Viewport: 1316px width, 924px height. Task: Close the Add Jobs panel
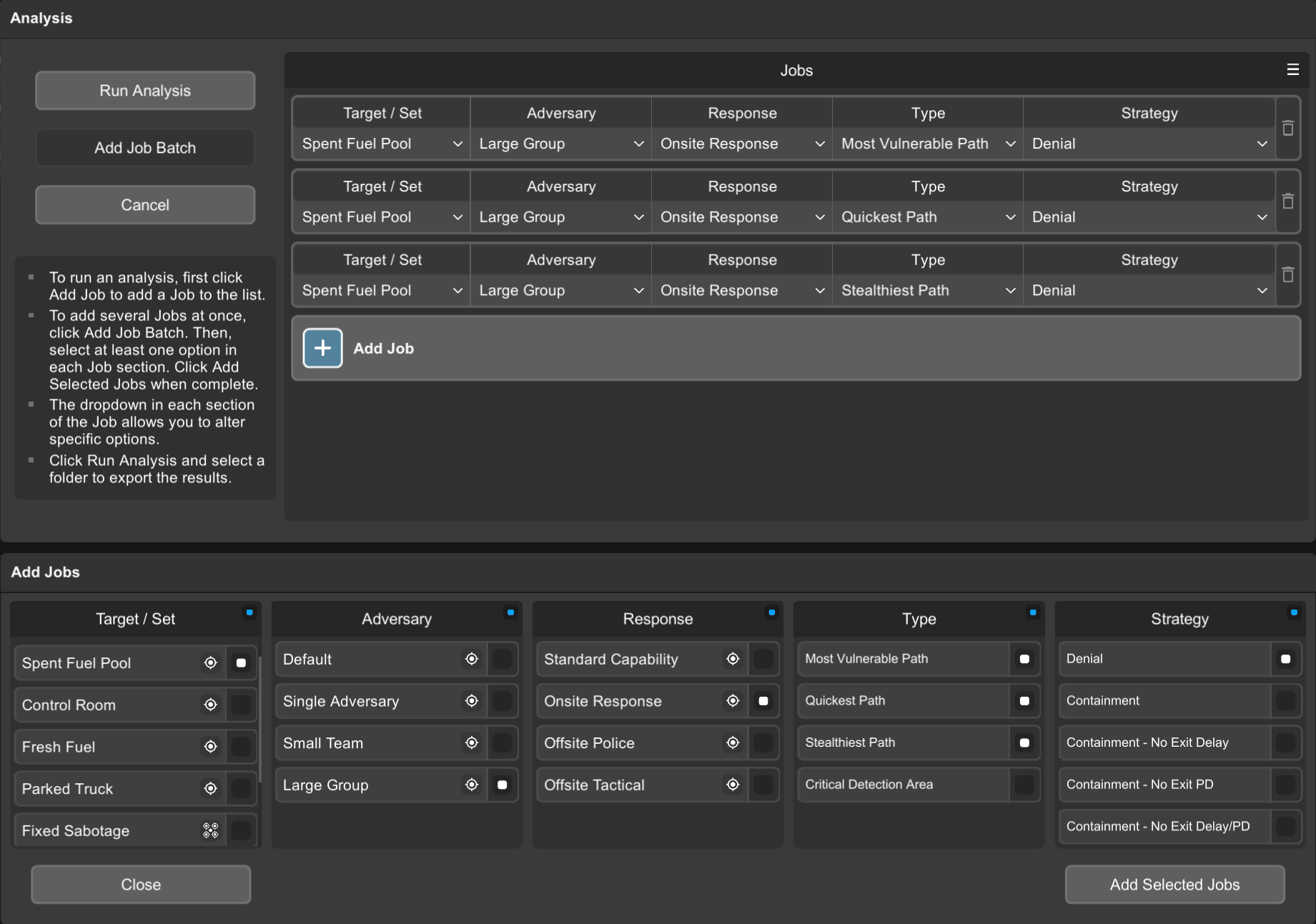click(x=141, y=885)
